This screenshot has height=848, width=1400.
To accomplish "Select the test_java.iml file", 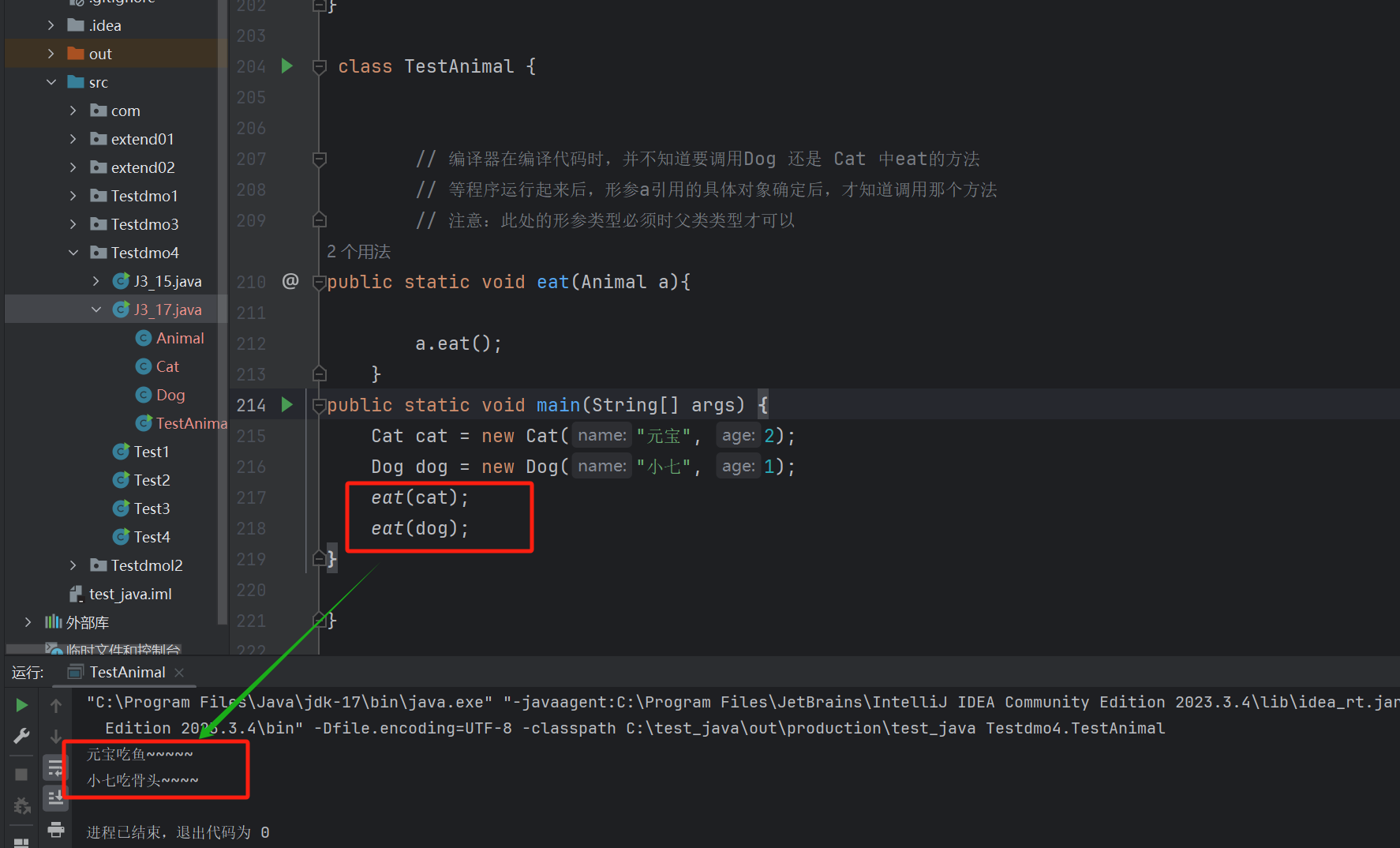I will [x=130, y=594].
